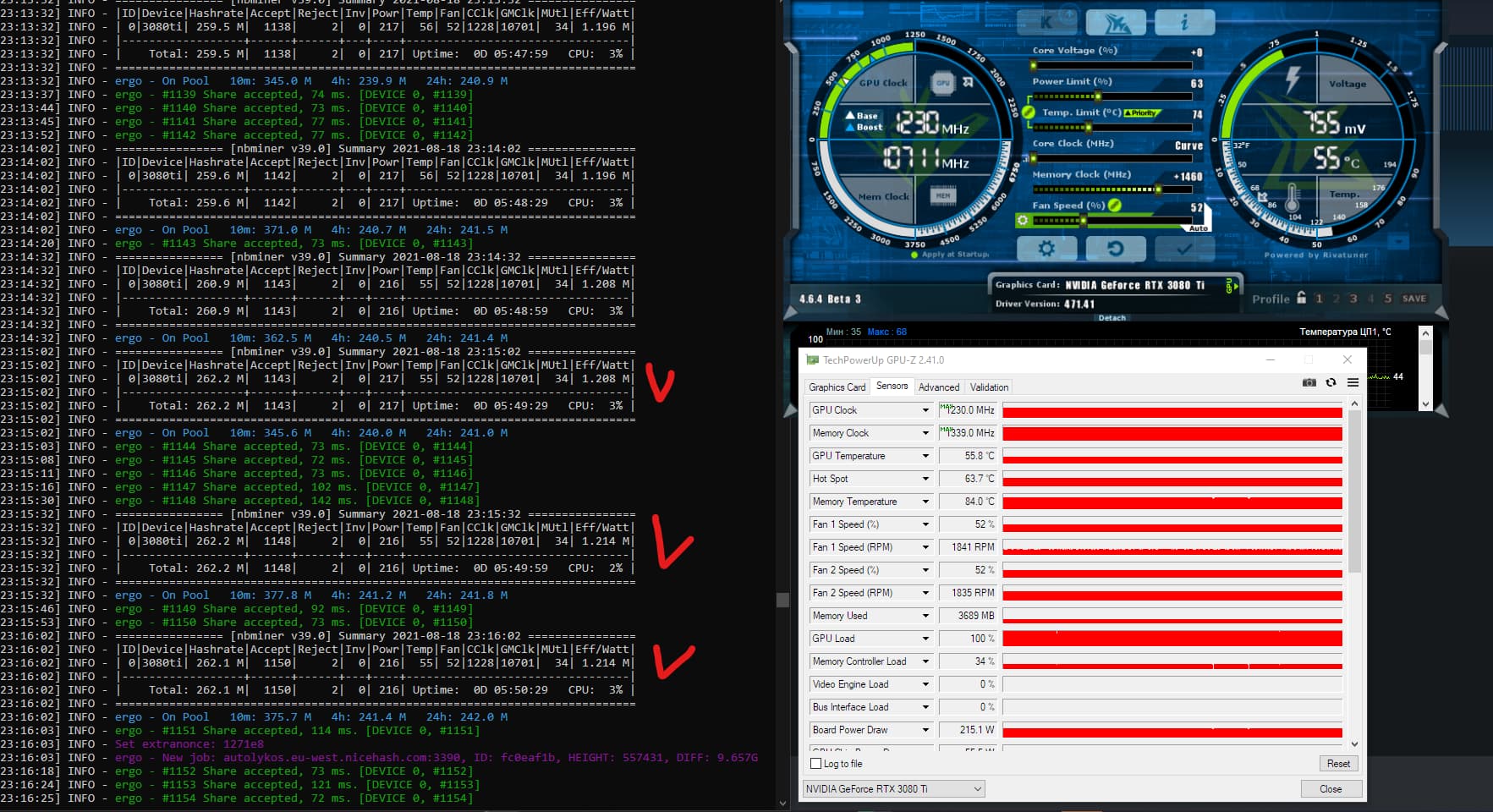The image size is (1493, 812).
Task: Show Afterburner information panel via 'i' button
Action: [1184, 22]
